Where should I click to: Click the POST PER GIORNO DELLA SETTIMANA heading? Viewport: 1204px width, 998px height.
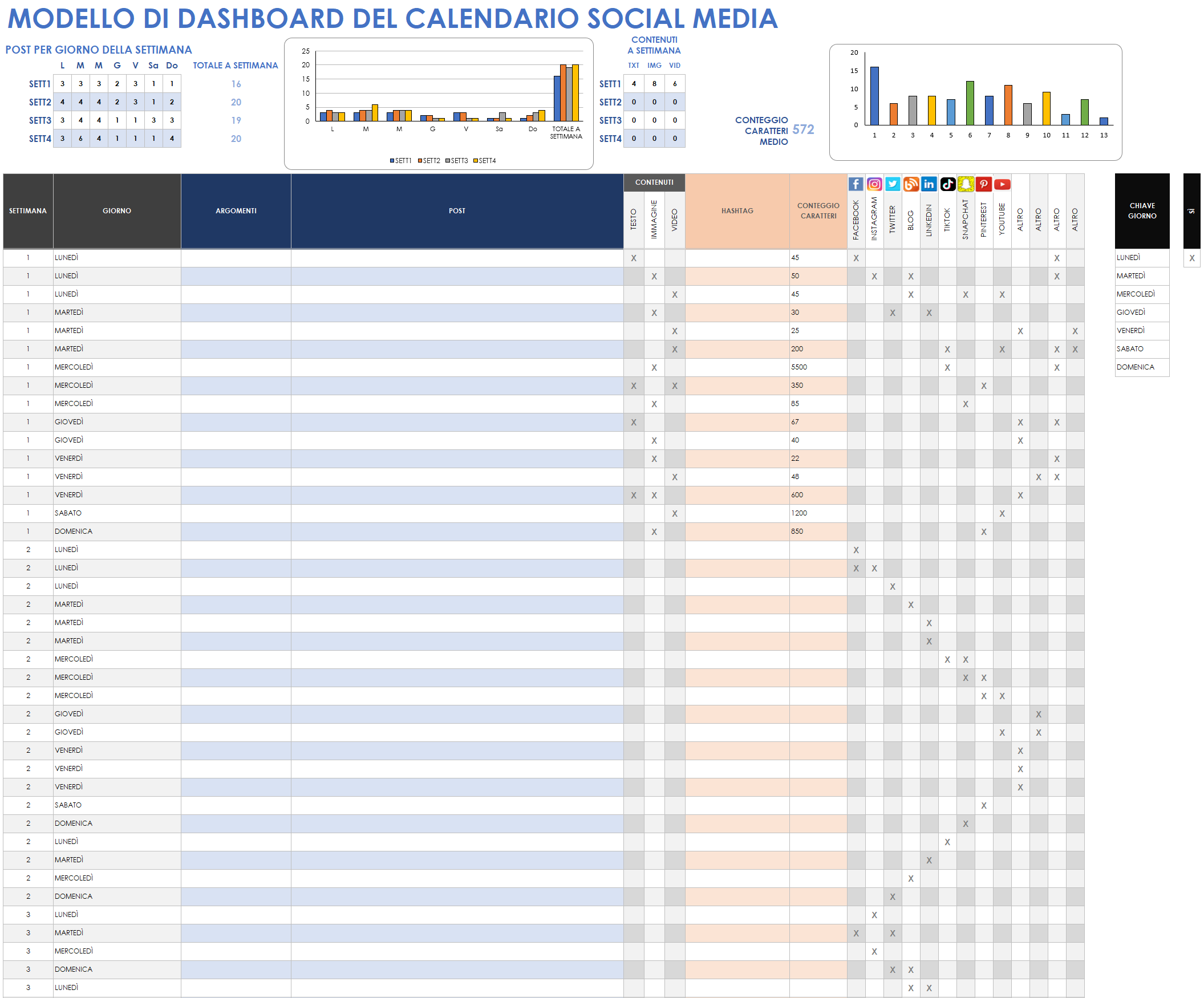tap(99, 50)
